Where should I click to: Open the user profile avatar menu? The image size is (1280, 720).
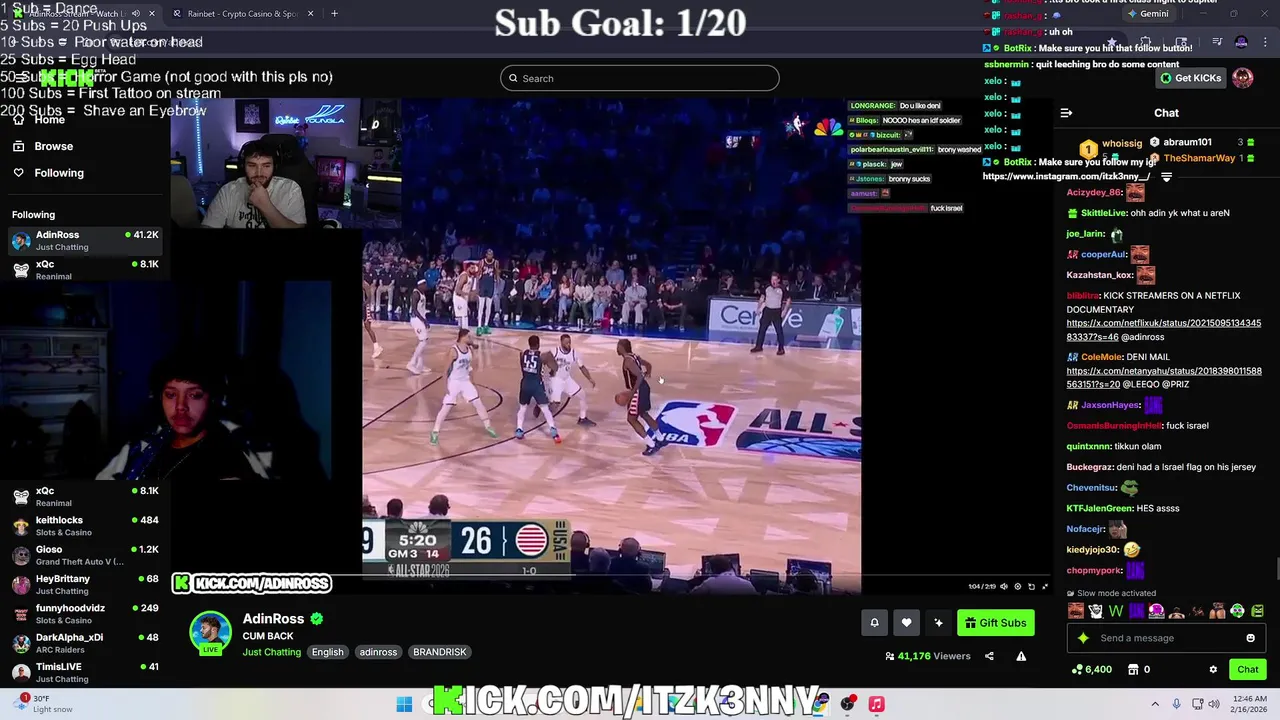click(1243, 78)
